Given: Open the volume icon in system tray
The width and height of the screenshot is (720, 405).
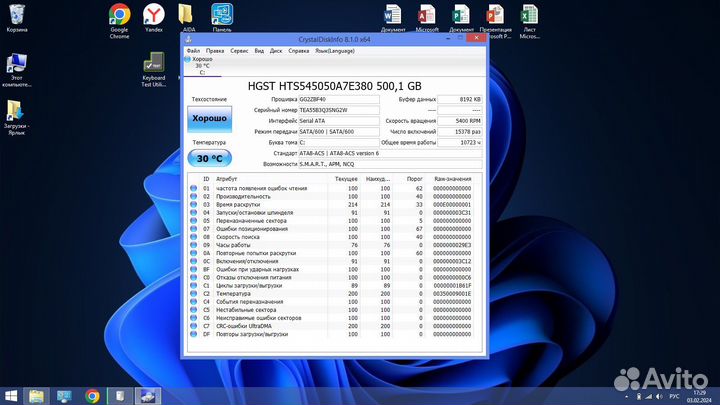Looking at the screenshot, I should [659, 396].
